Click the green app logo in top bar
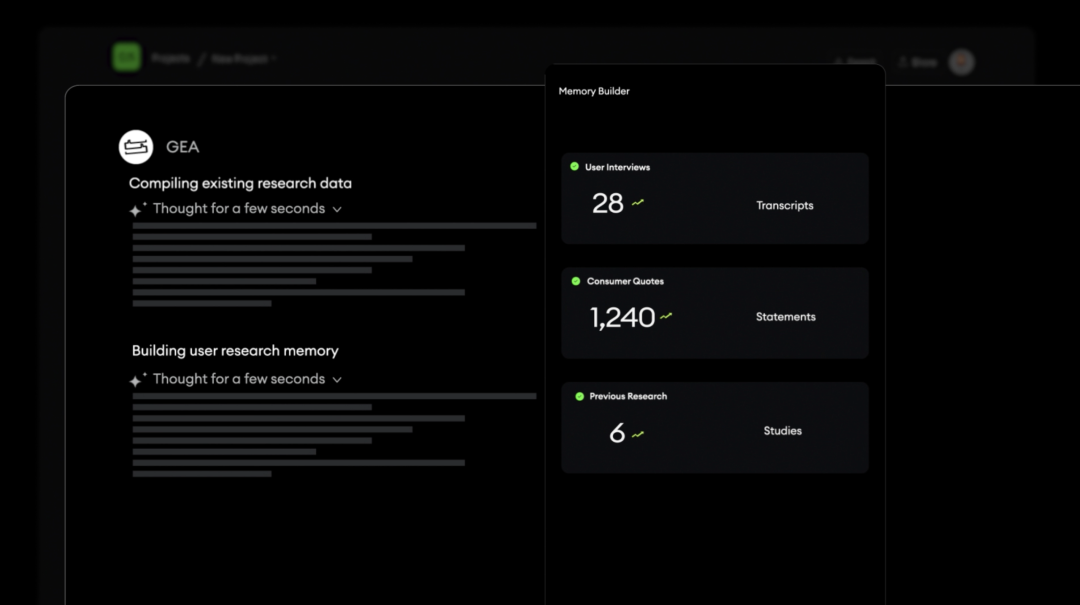 (127, 57)
